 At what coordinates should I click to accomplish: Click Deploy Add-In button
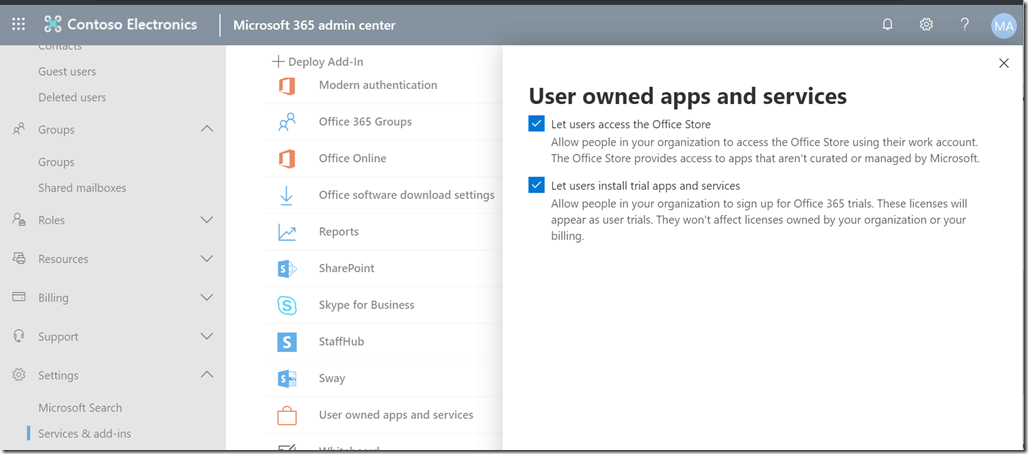pos(318,62)
